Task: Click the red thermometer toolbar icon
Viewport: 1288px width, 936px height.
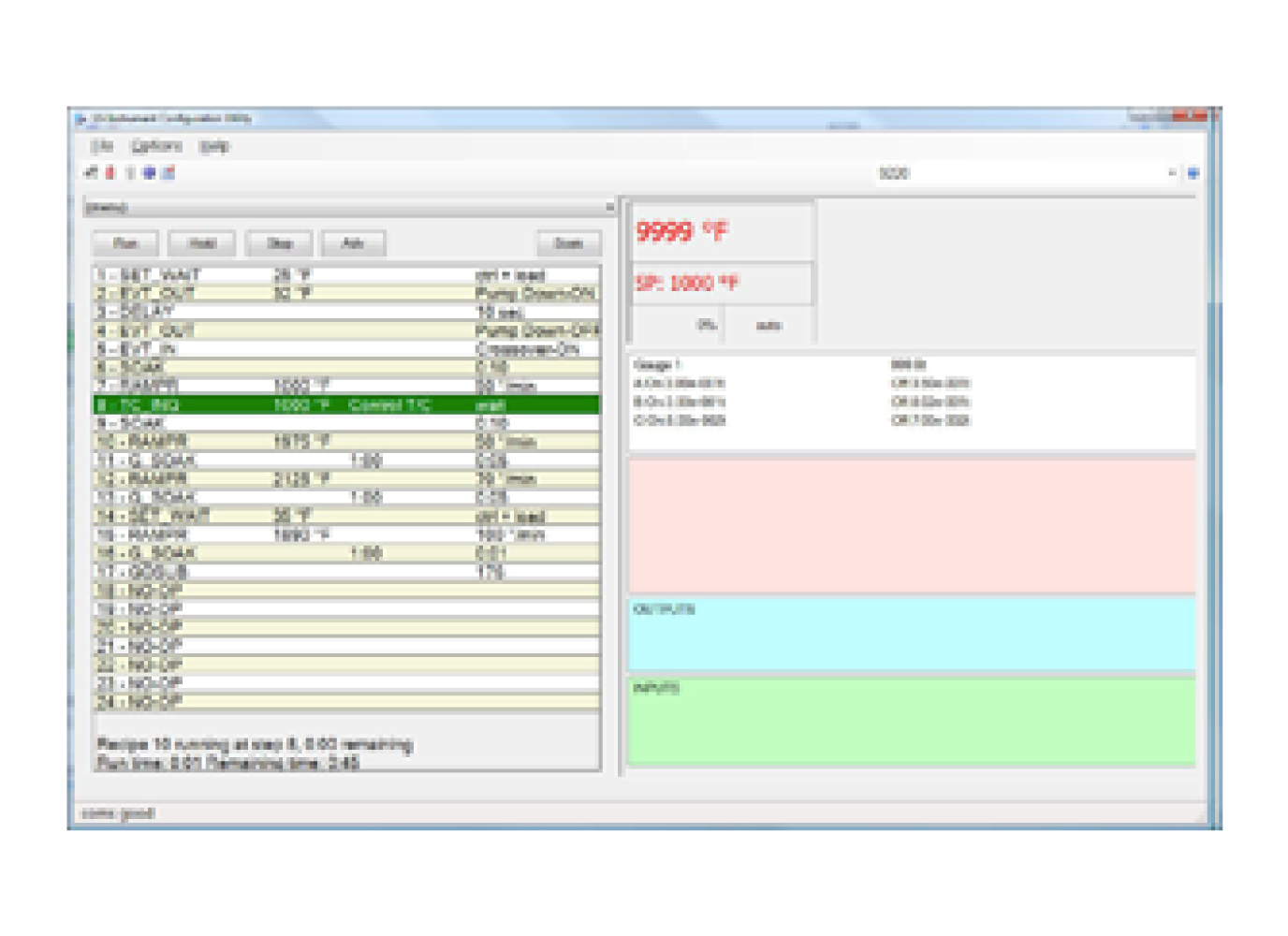Action: point(109,172)
